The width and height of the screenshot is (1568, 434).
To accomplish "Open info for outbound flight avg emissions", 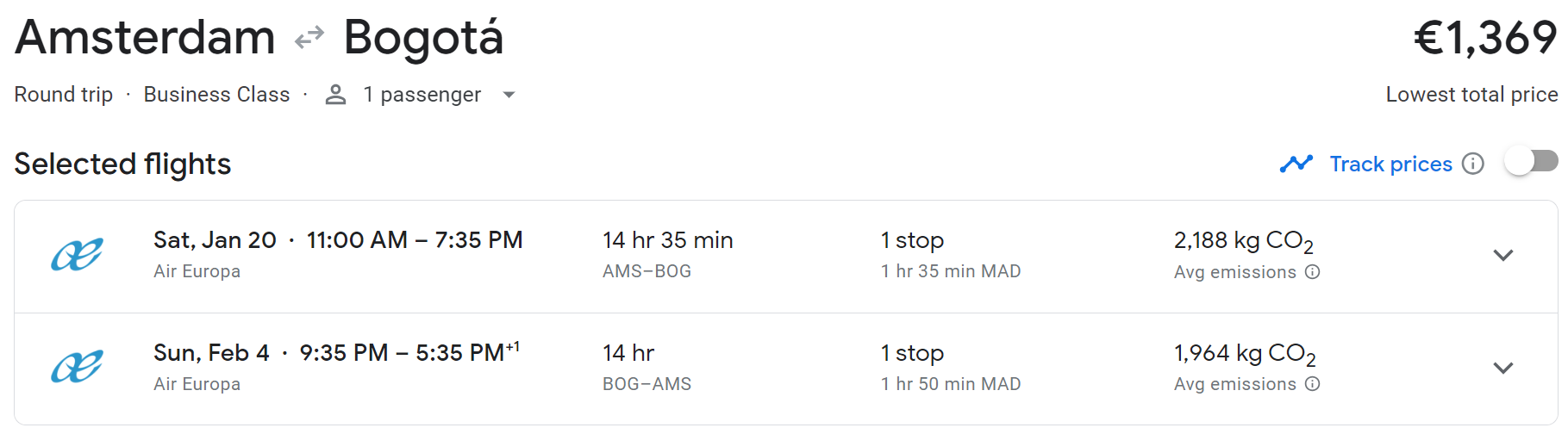I will (x=1312, y=272).
